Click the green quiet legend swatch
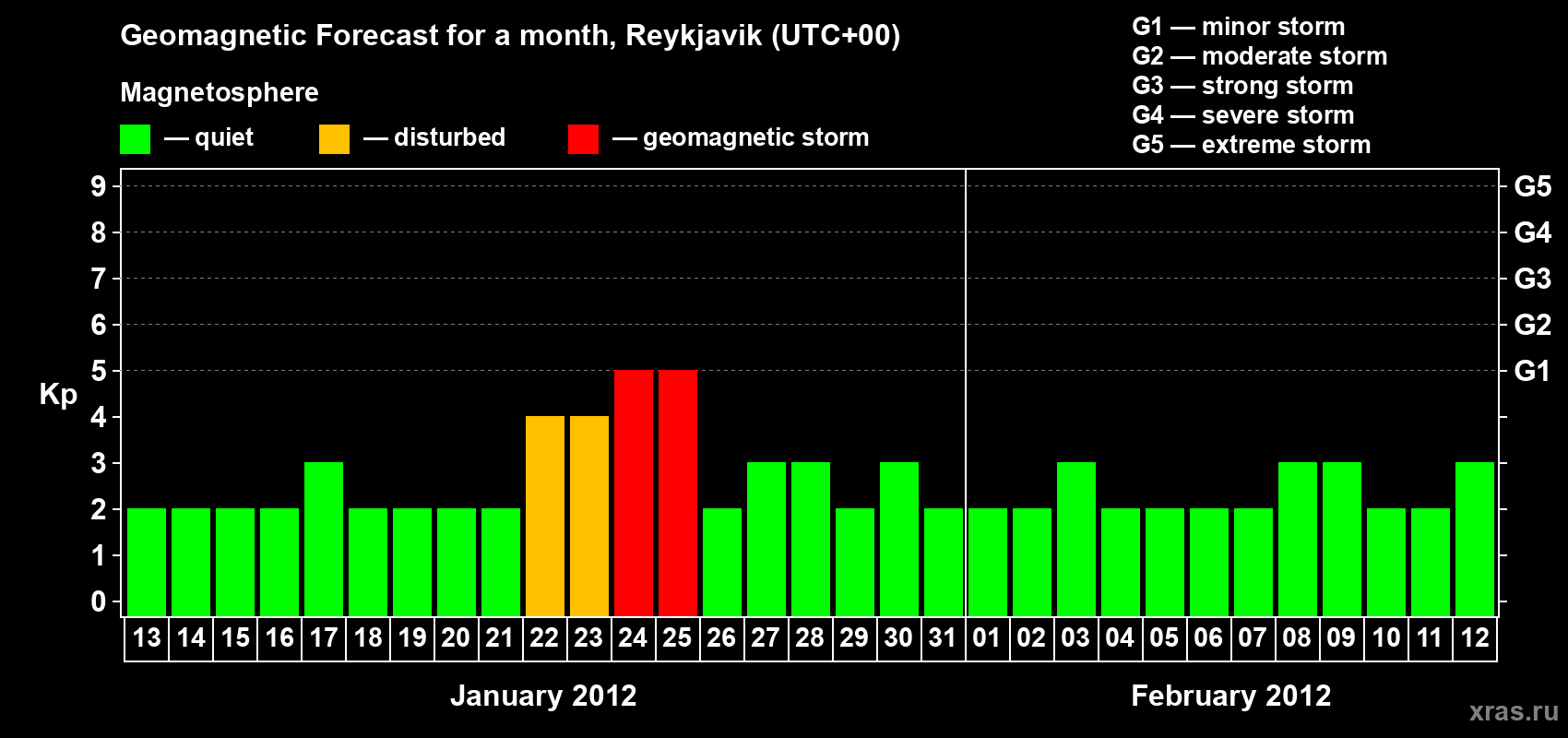 pyautogui.click(x=135, y=139)
